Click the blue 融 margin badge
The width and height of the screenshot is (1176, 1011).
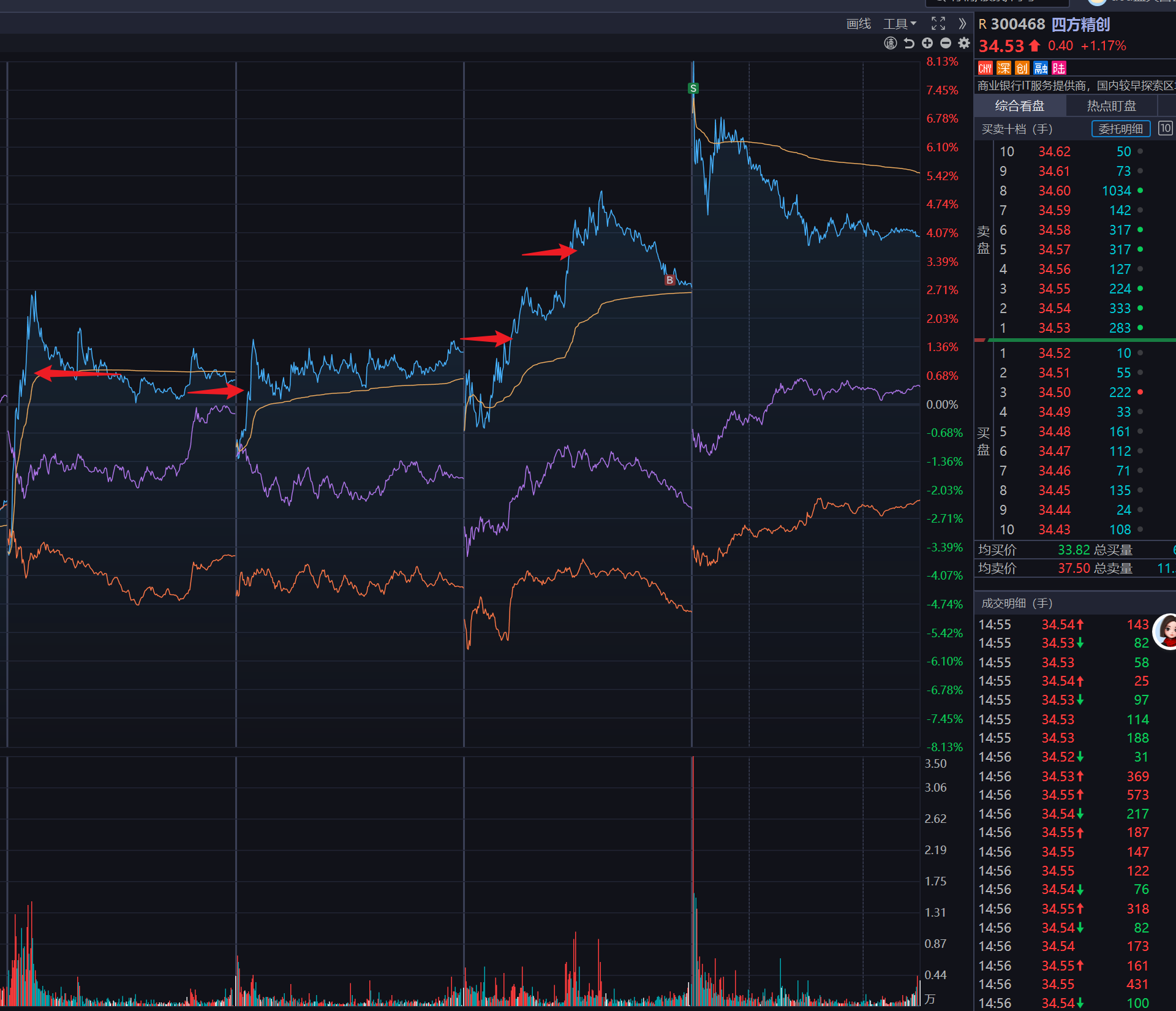[1041, 68]
